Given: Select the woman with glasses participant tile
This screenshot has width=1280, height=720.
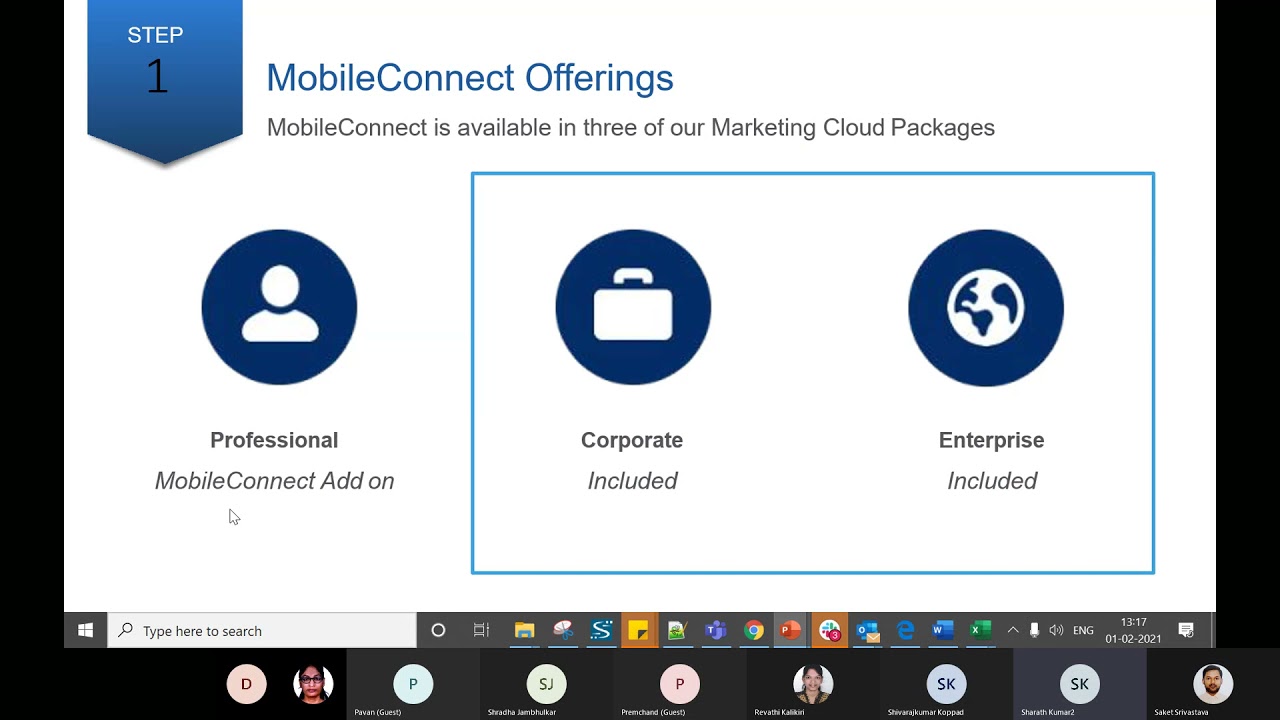Looking at the screenshot, I should point(313,684).
